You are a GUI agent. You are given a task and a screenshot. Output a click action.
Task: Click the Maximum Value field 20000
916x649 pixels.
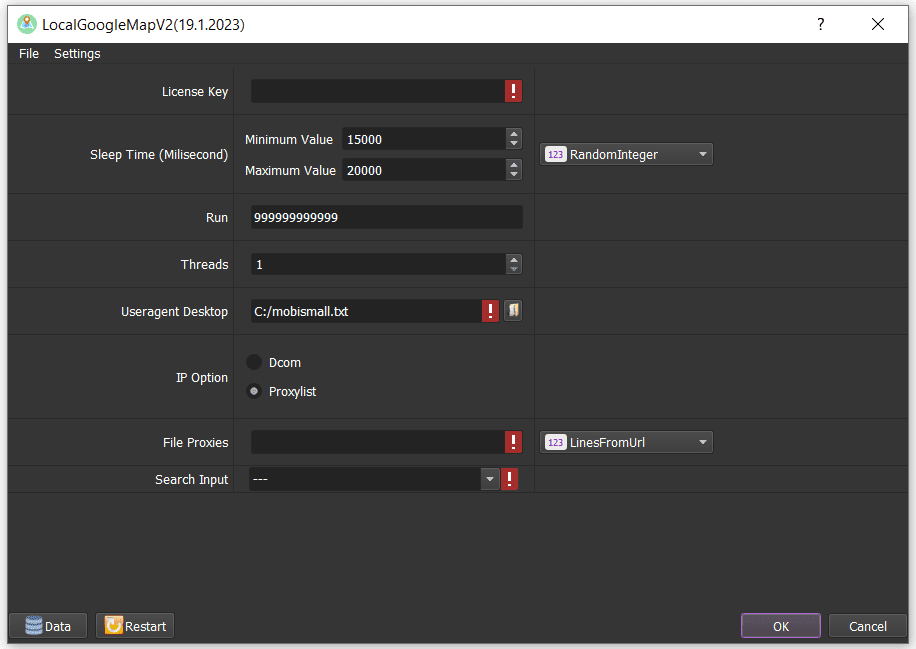(424, 170)
